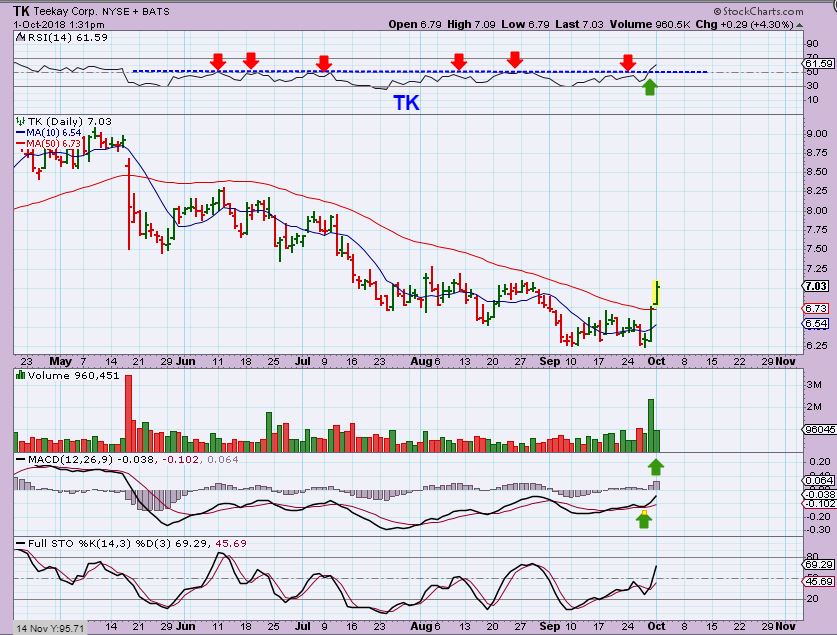Click the TK Teekay Corp. title
Viewport: 837px width, 635px height.
point(91,11)
